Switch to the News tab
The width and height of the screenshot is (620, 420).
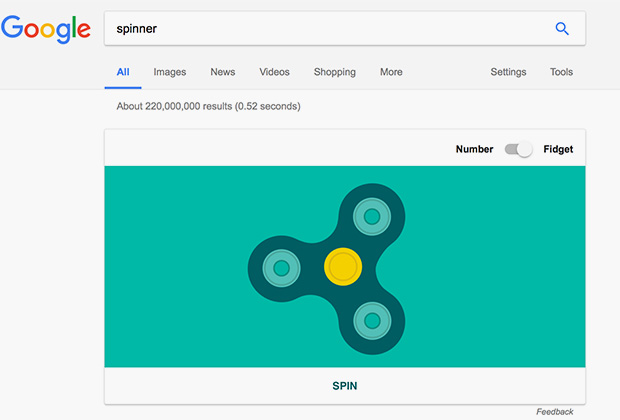(x=223, y=72)
